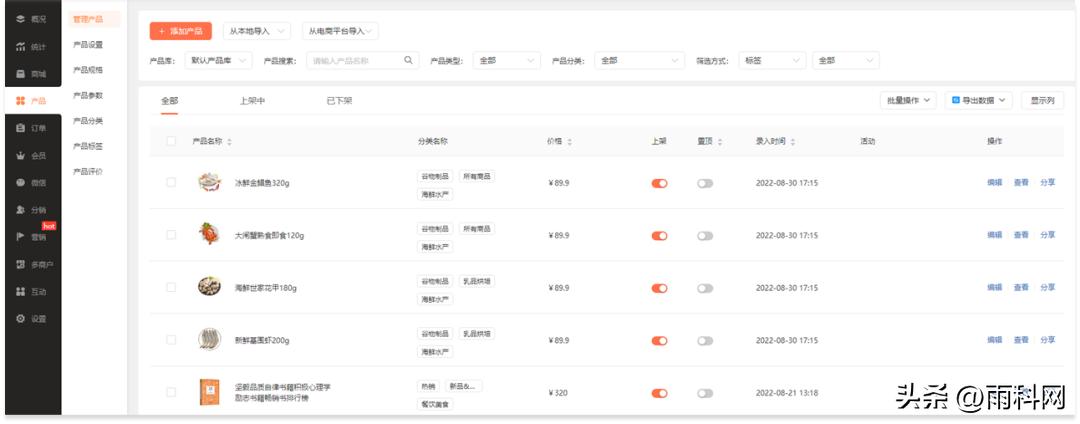Expand the 导出数据 export dropdown
This screenshot has width=1080, height=424.
(x=979, y=100)
